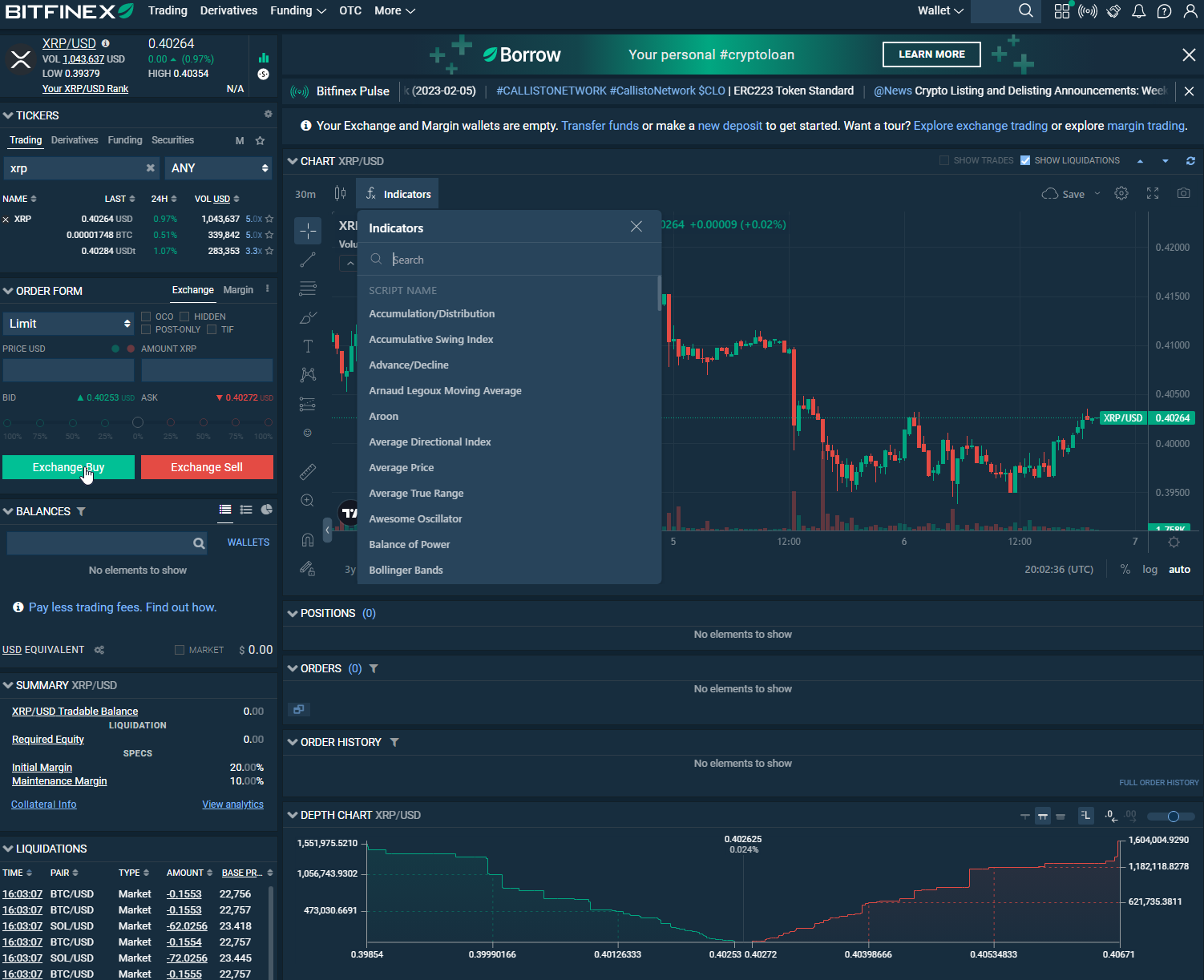Disable SHOW LIQUIDATIONS checkbox
The width and height of the screenshot is (1204, 980).
click(1025, 160)
